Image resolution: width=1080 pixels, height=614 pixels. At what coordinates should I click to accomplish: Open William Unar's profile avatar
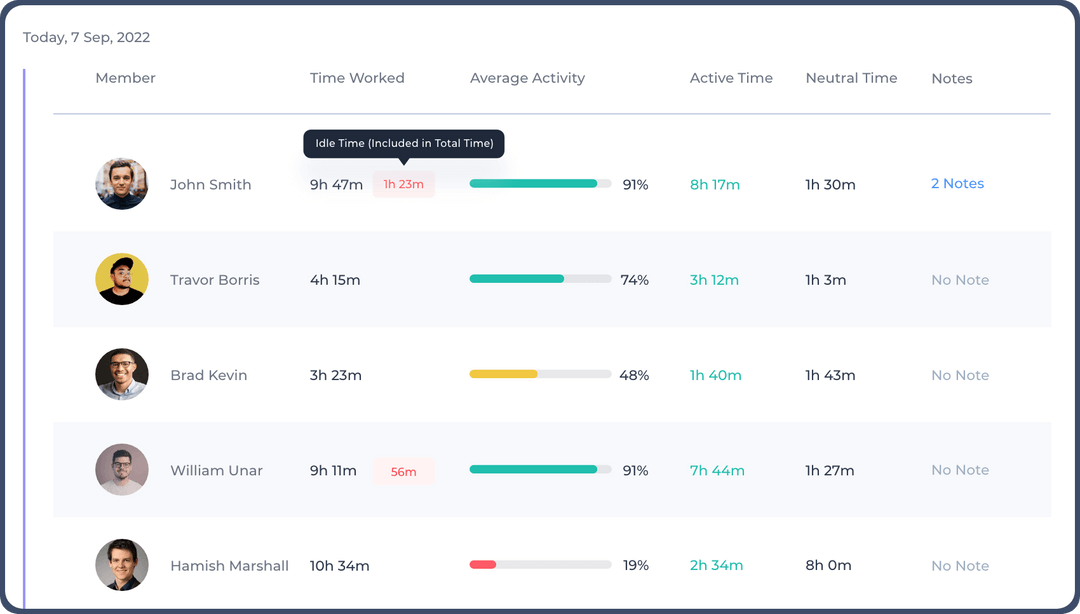(x=121, y=470)
